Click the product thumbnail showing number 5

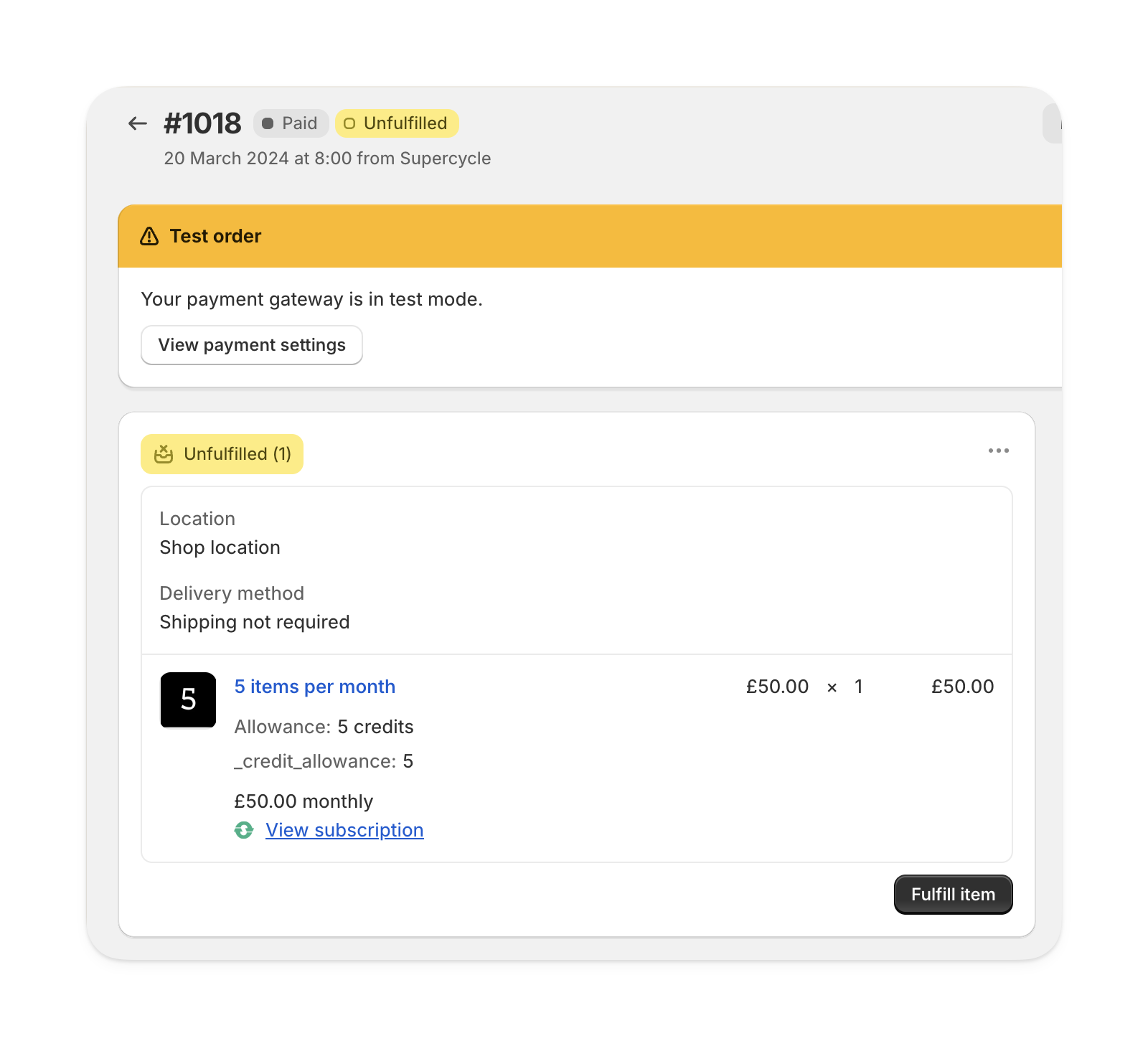(x=187, y=700)
